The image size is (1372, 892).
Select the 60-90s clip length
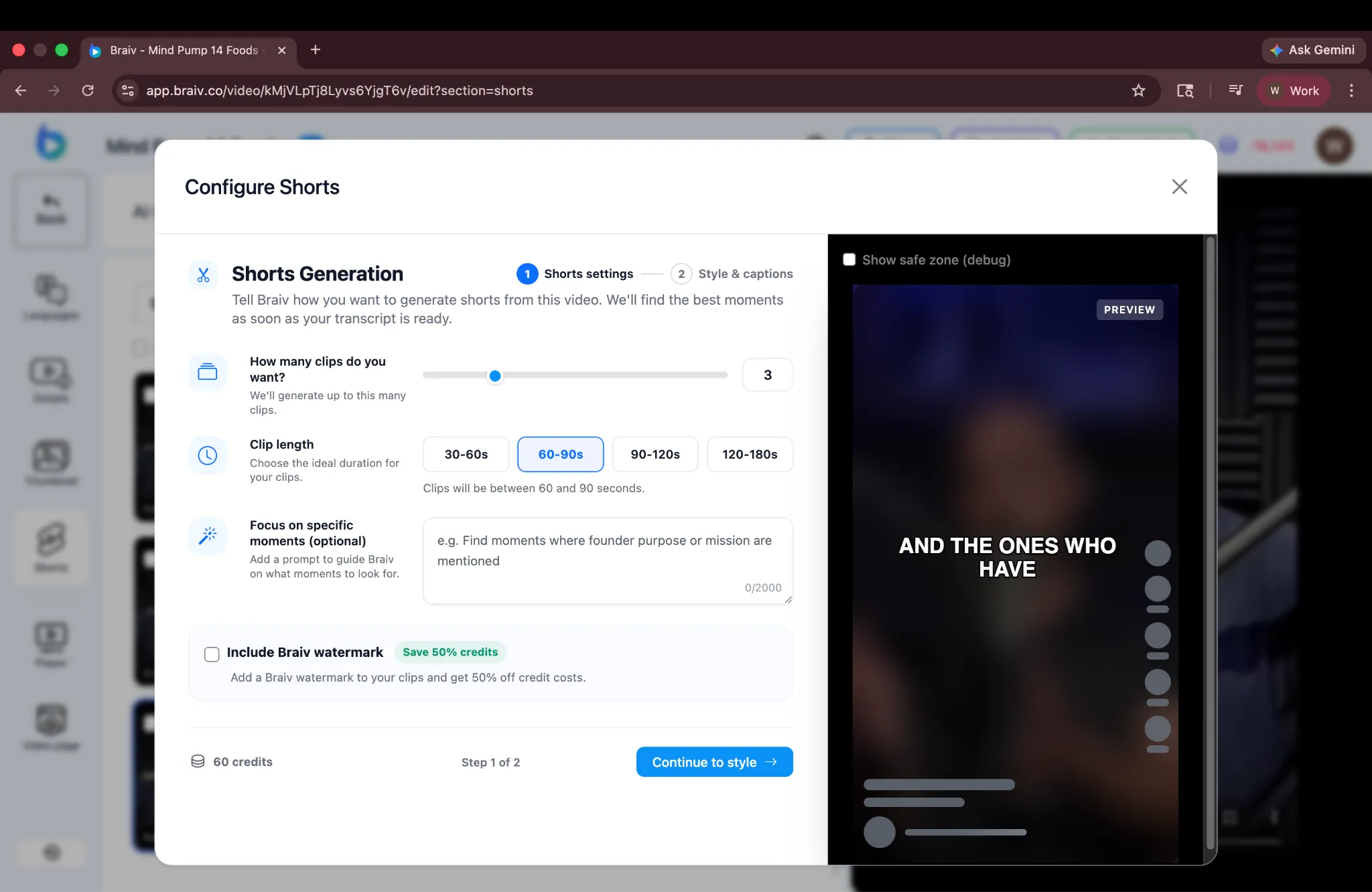(x=561, y=454)
